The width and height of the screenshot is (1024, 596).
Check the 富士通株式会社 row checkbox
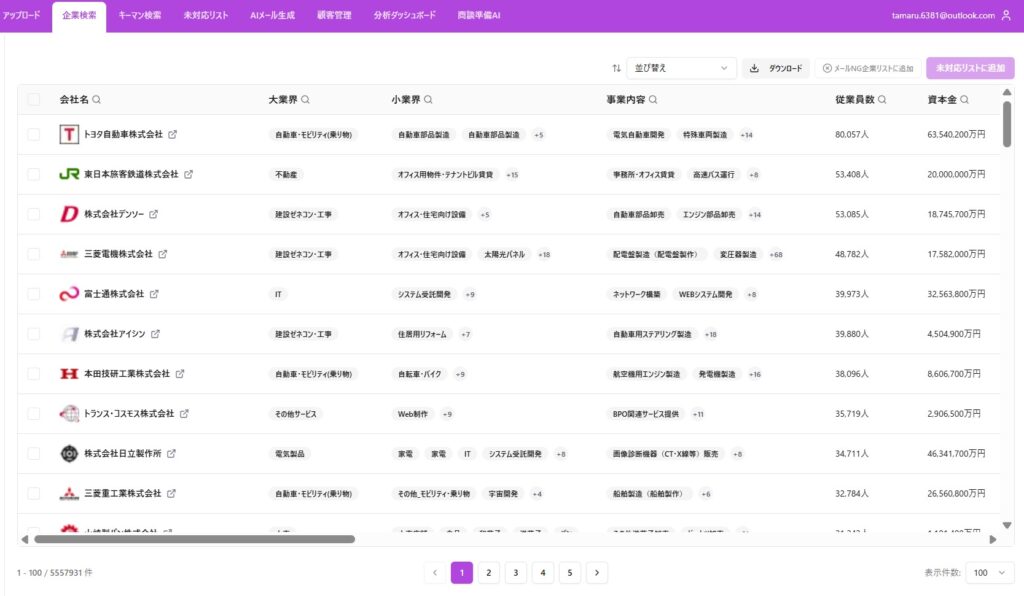33,294
